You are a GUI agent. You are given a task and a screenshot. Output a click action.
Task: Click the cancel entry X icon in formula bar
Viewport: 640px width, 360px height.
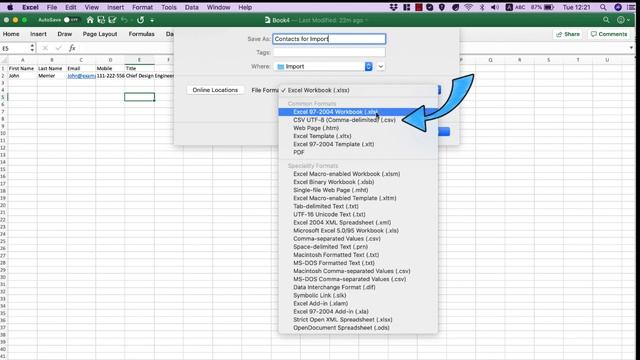[x=45, y=48]
